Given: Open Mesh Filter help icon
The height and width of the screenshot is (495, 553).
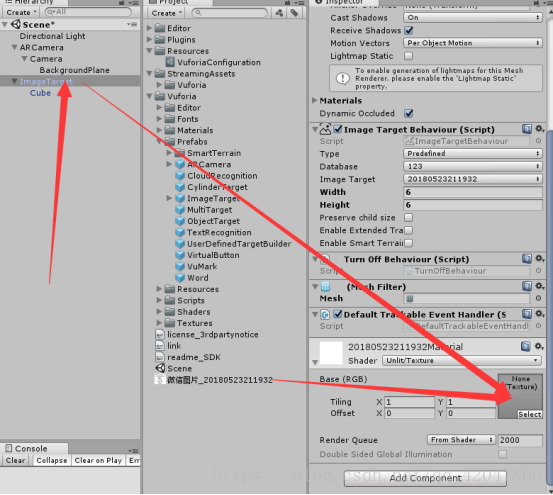Looking at the screenshot, I should coord(527,286).
